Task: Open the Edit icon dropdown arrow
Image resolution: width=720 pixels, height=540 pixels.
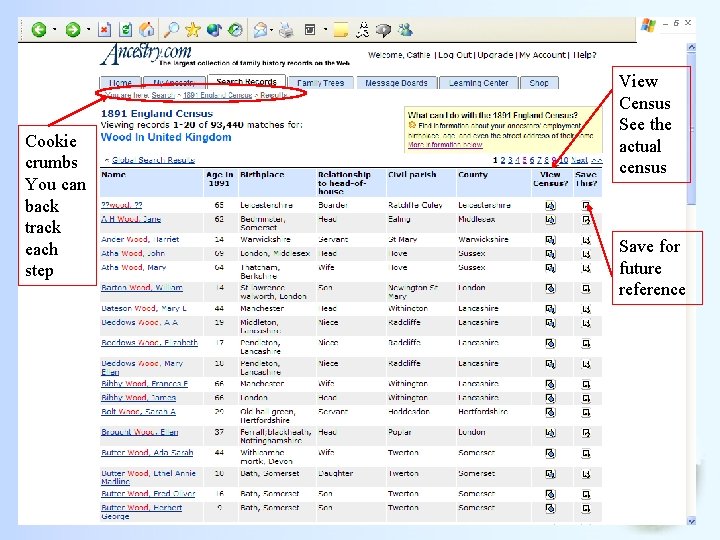Action: click(325, 30)
